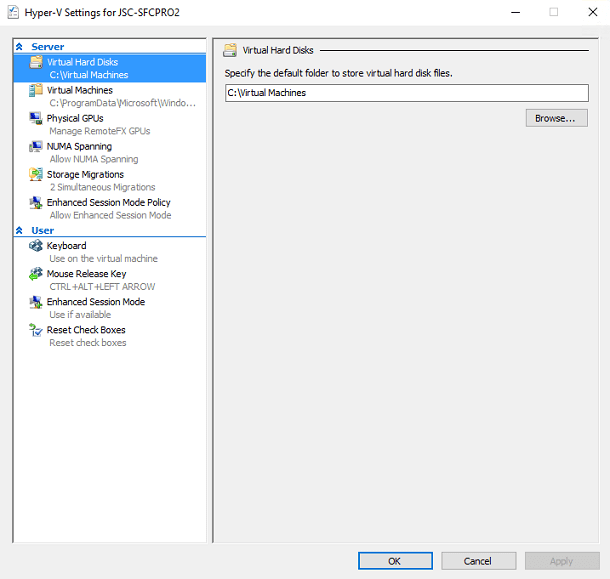Viewport: 610px width, 579px height.
Task: Click into the default folder path field
Action: click(x=407, y=93)
